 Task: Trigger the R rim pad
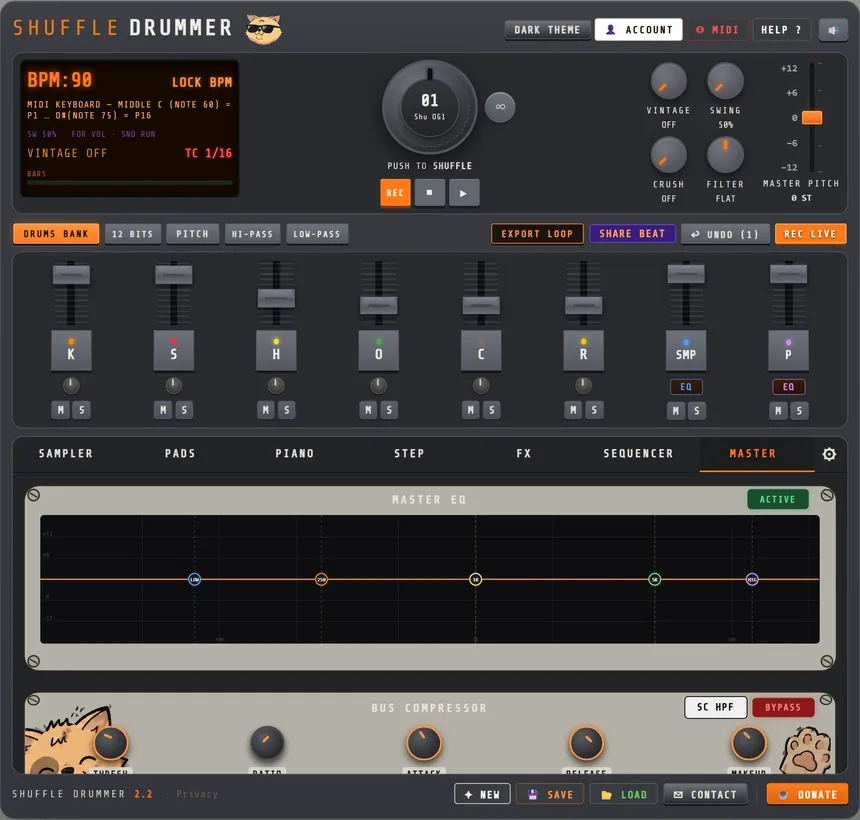584,350
